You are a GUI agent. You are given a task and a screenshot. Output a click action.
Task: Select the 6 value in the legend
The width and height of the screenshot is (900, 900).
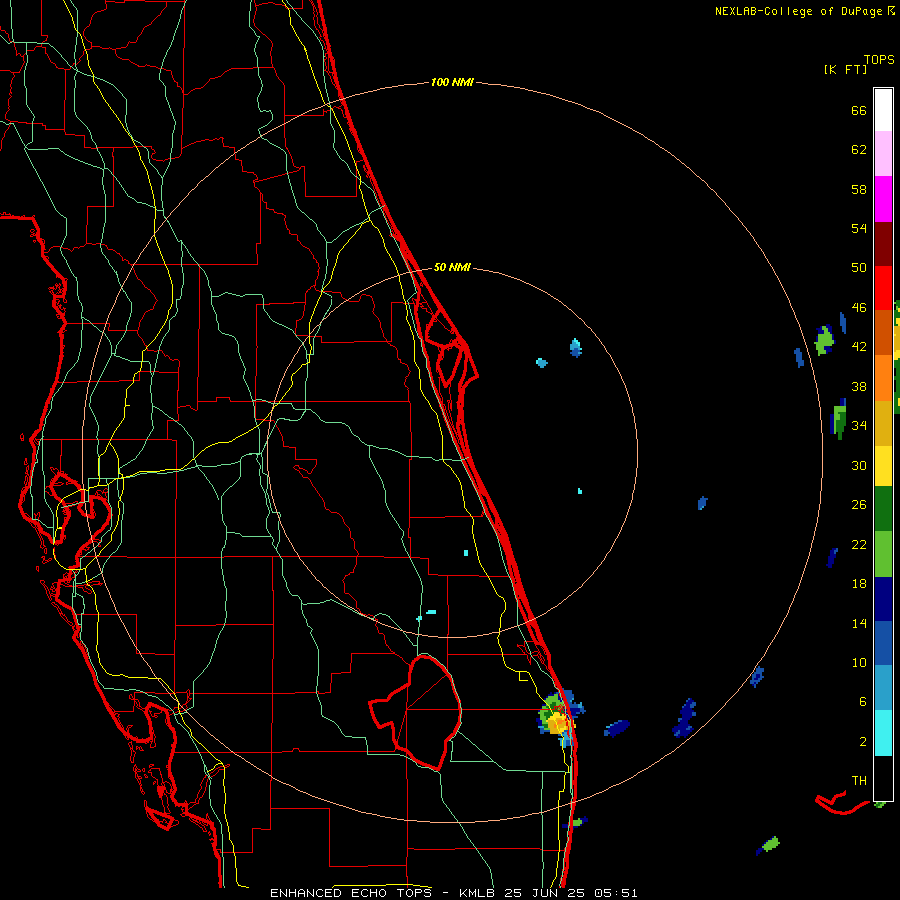click(863, 701)
